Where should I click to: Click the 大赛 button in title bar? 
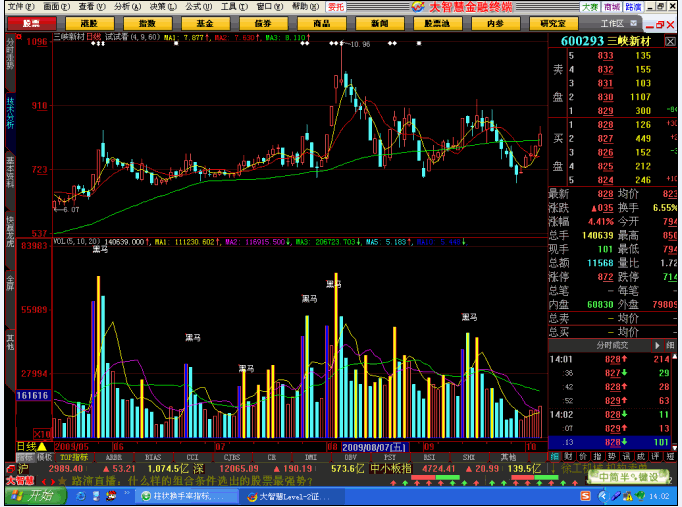pos(590,7)
